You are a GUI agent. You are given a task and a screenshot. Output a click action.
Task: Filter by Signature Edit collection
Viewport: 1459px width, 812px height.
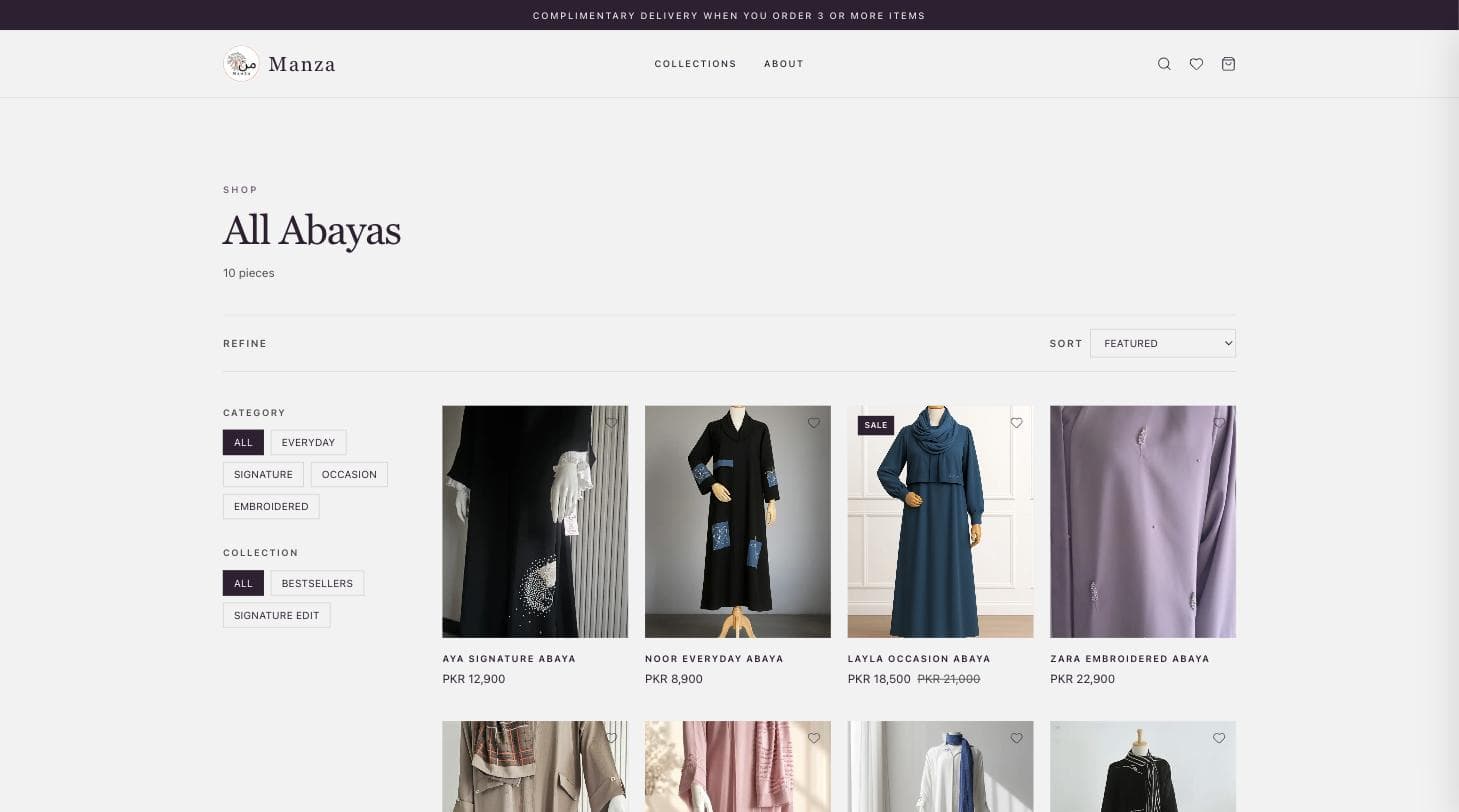(276, 615)
